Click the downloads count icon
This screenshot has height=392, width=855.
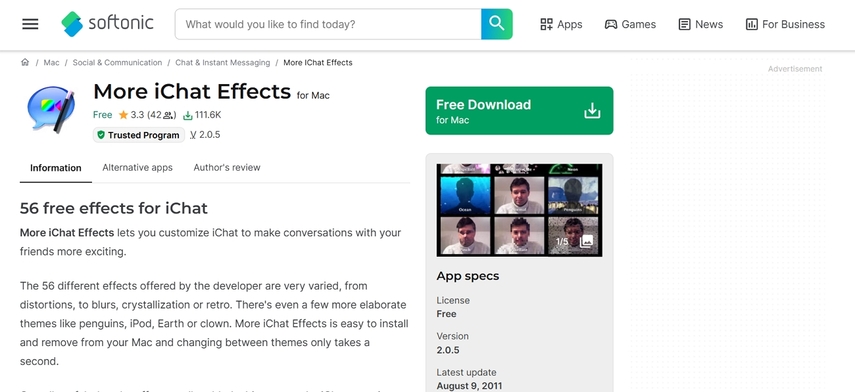coord(188,115)
